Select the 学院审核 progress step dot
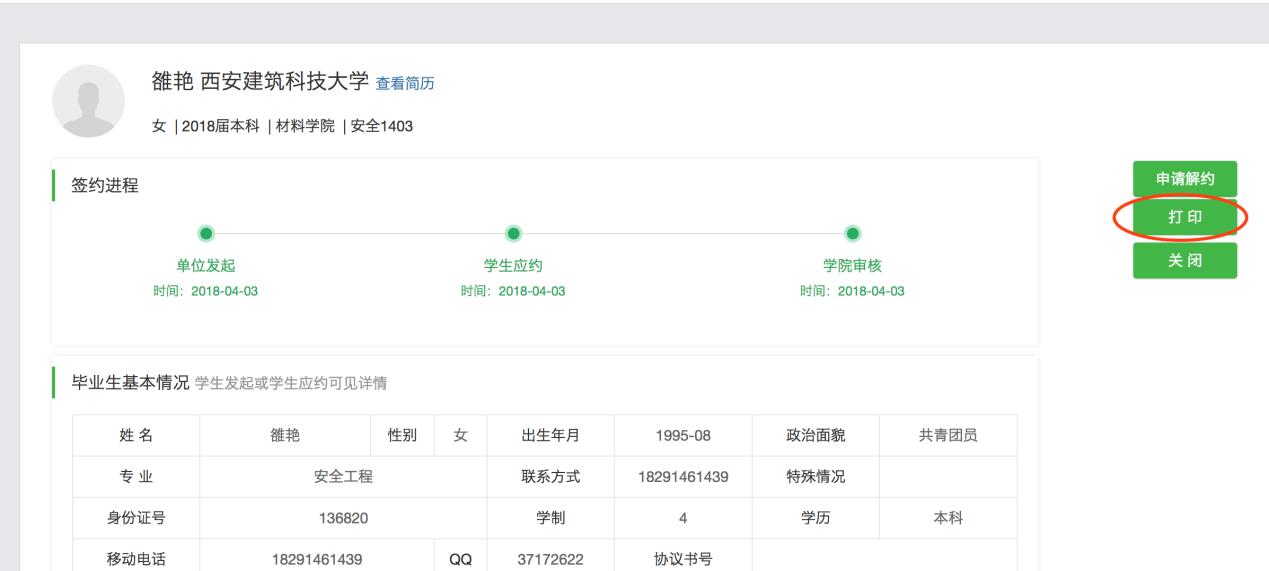Image resolution: width=1269 pixels, height=571 pixels. pyautogui.click(x=852, y=233)
